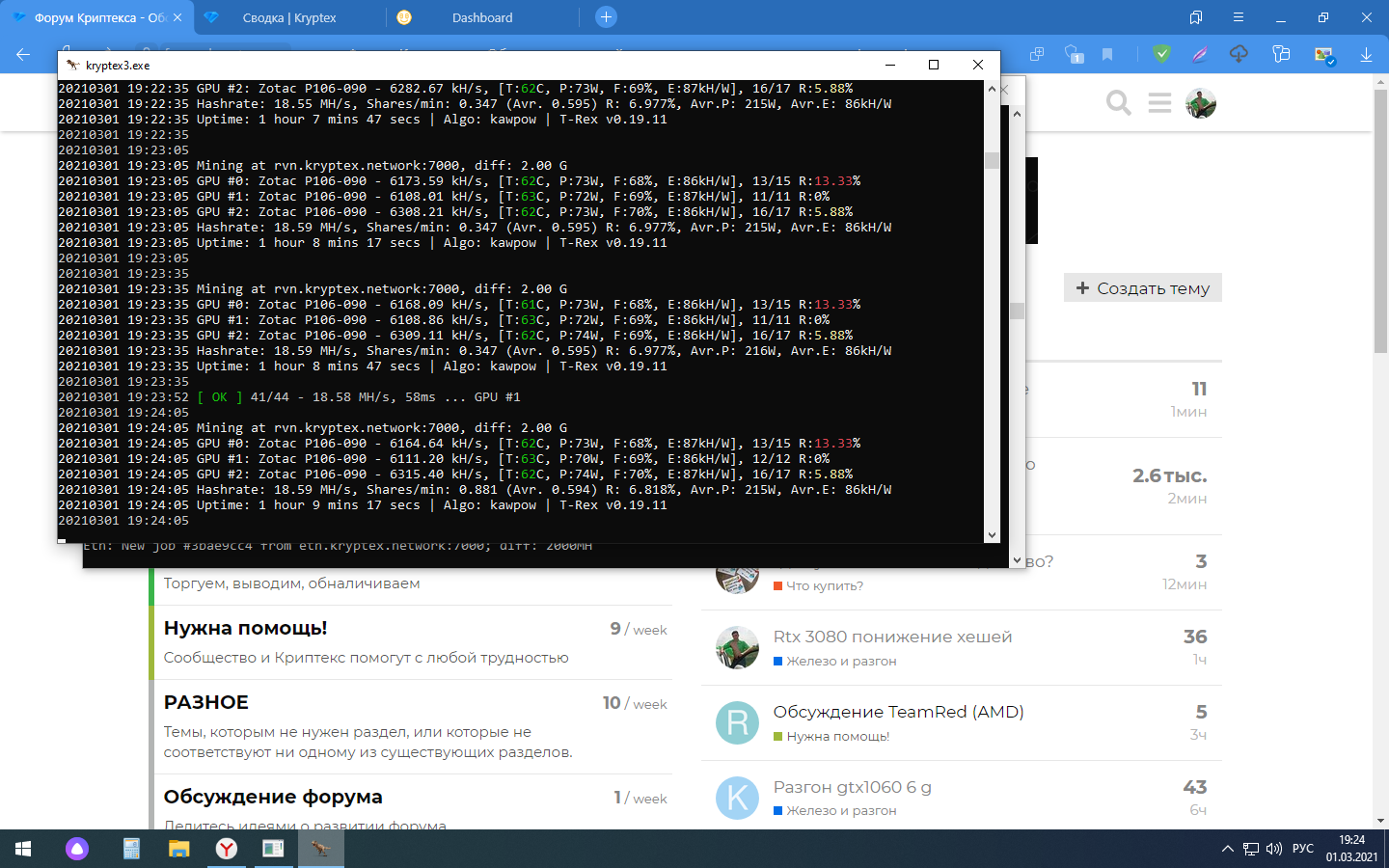Open the cloud download extension icon
The image size is (1389, 868).
tap(1239, 55)
